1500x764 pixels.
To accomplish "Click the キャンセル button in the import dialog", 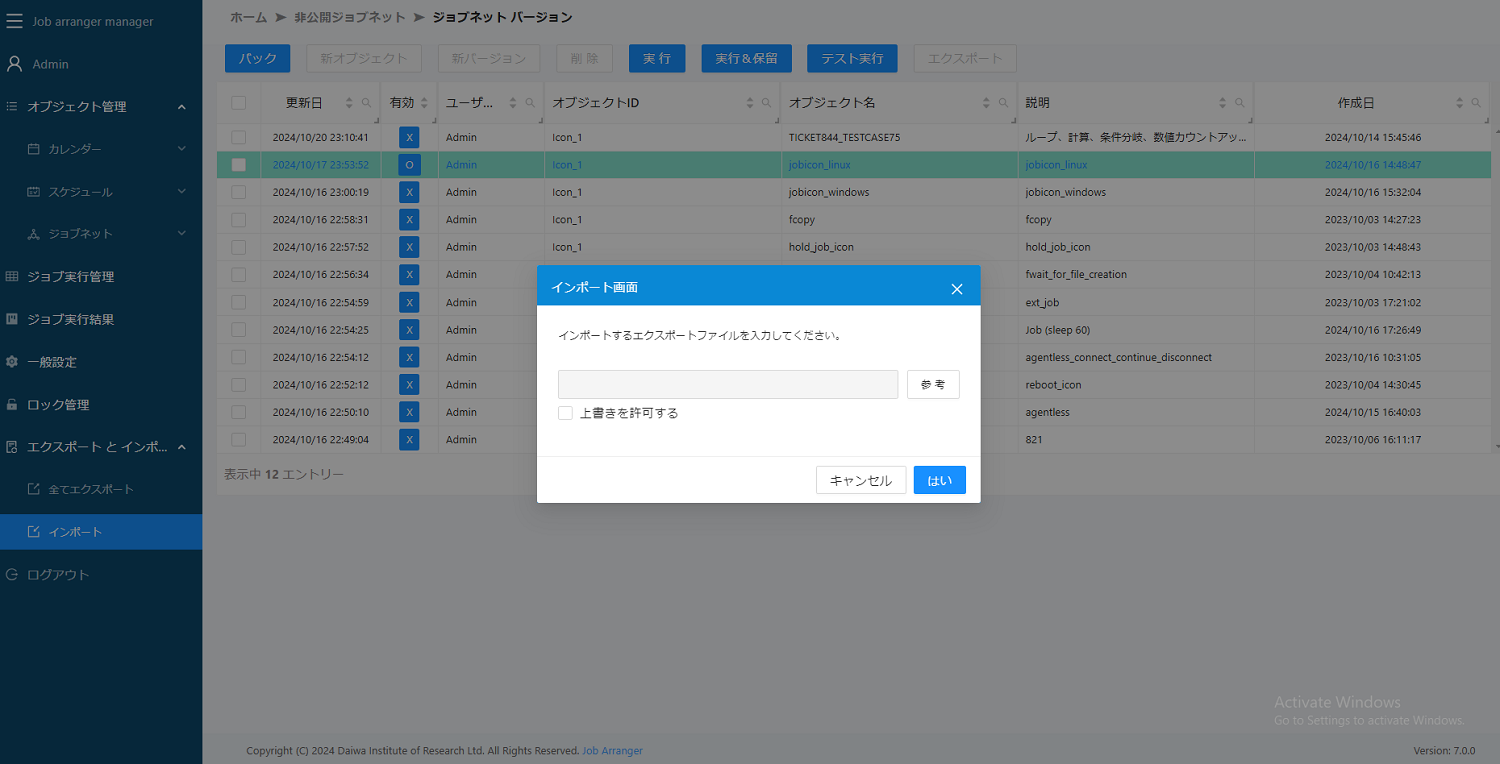I will pyautogui.click(x=860, y=480).
